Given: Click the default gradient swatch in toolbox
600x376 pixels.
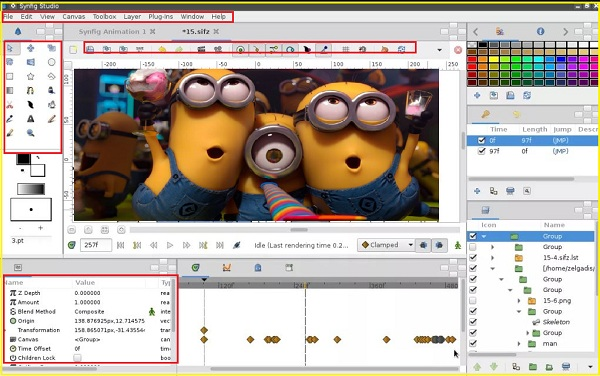Looking at the screenshot, I should (x=31, y=189).
